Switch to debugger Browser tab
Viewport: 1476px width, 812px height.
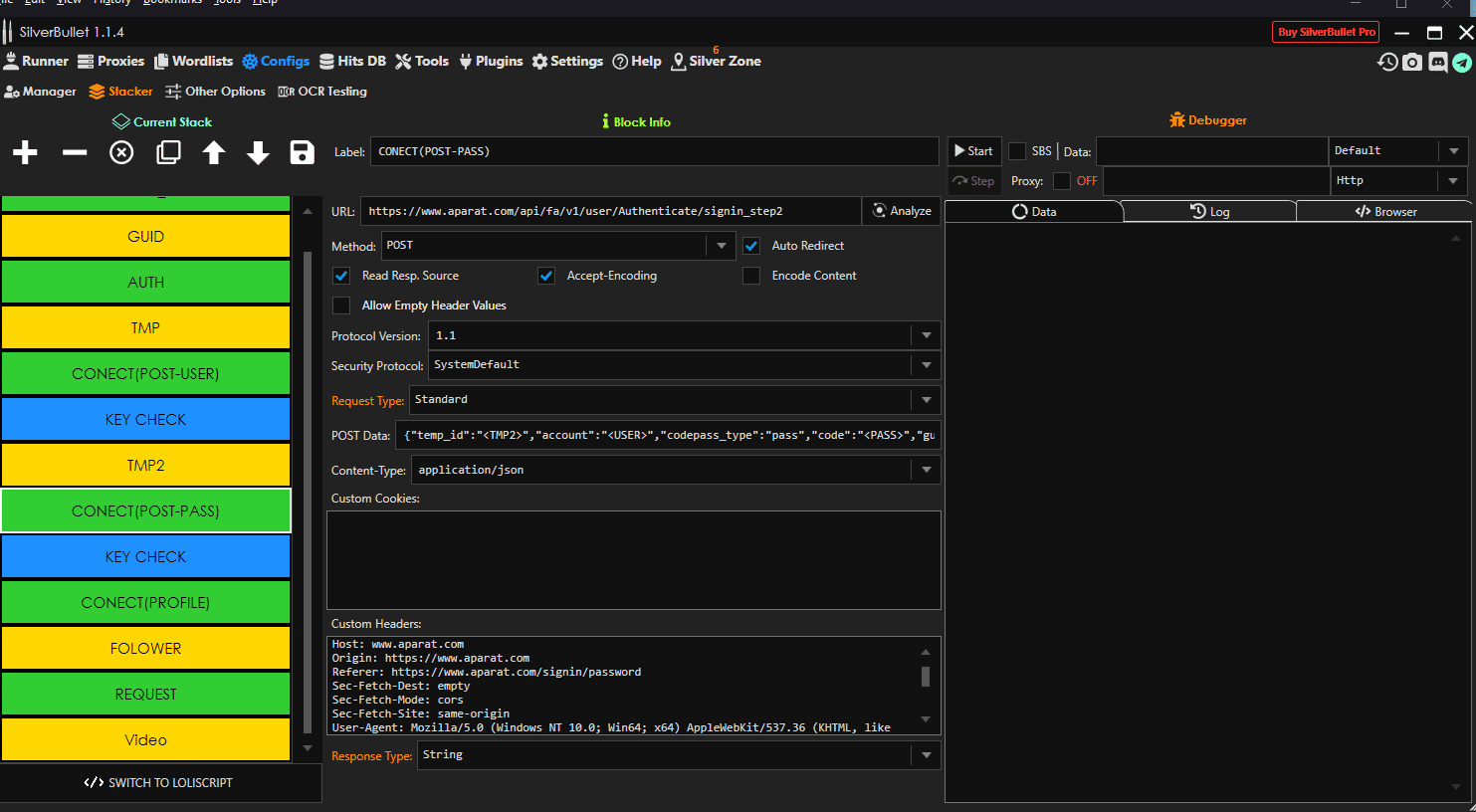click(1384, 211)
